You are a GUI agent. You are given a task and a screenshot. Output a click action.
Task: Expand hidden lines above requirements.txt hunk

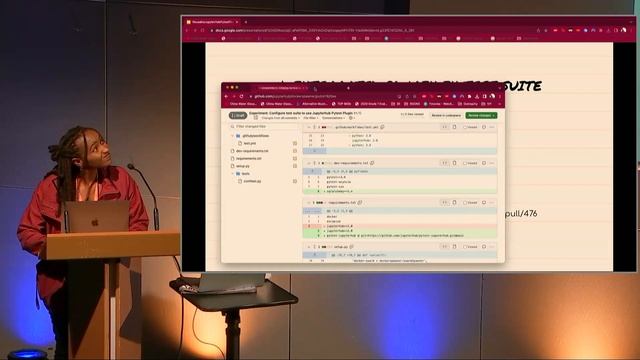point(312,211)
